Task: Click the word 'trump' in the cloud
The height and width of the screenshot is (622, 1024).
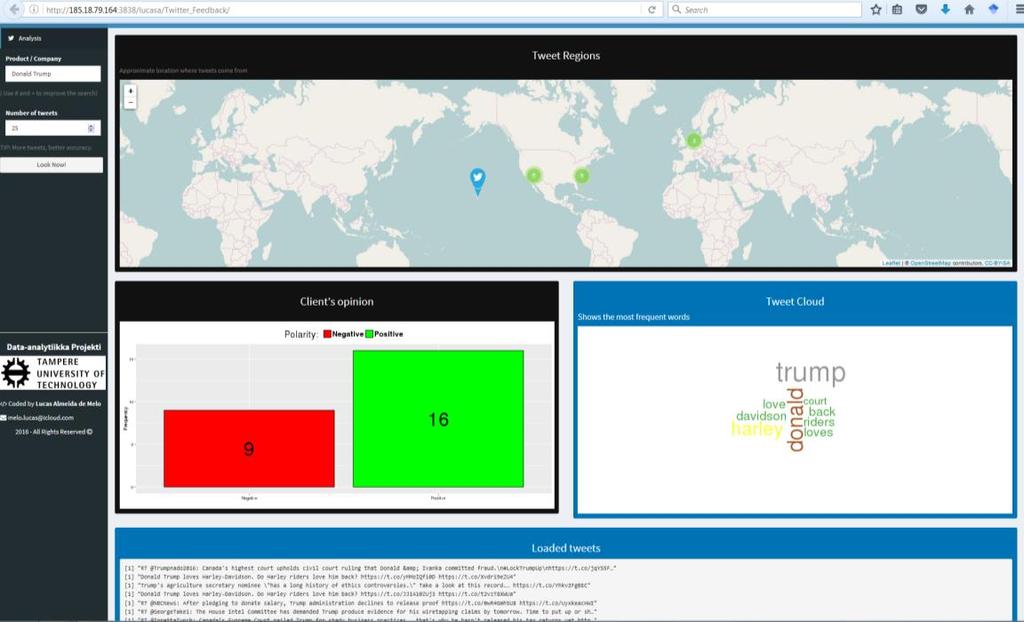Action: [810, 372]
